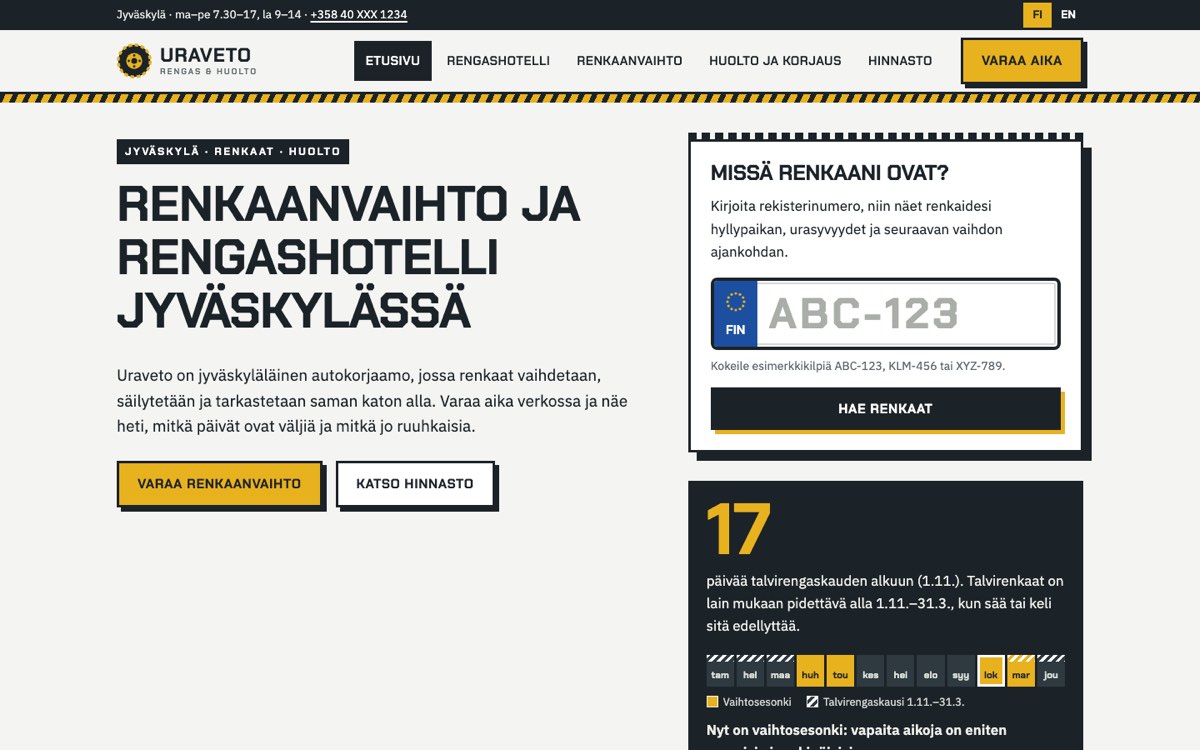This screenshot has width=1200, height=750.
Task: Click the striped Talvirengaskausi legend square
Action: tap(813, 702)
